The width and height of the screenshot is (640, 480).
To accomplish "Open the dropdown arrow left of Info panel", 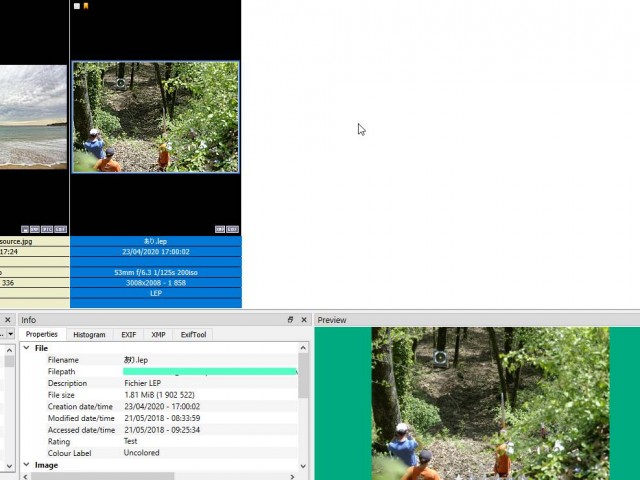I will click(x=11, y=334).
